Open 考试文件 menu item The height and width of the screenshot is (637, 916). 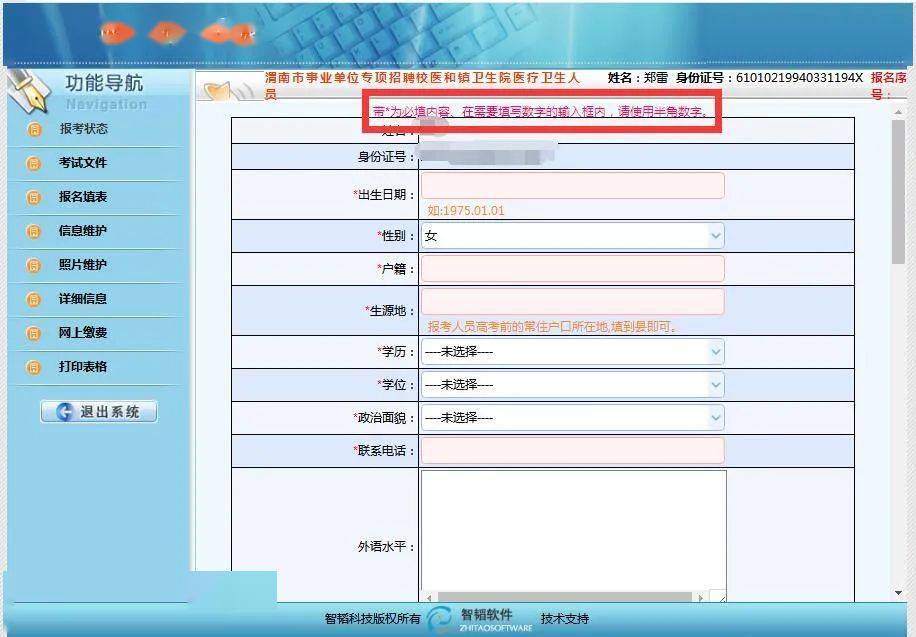point(83,162)
